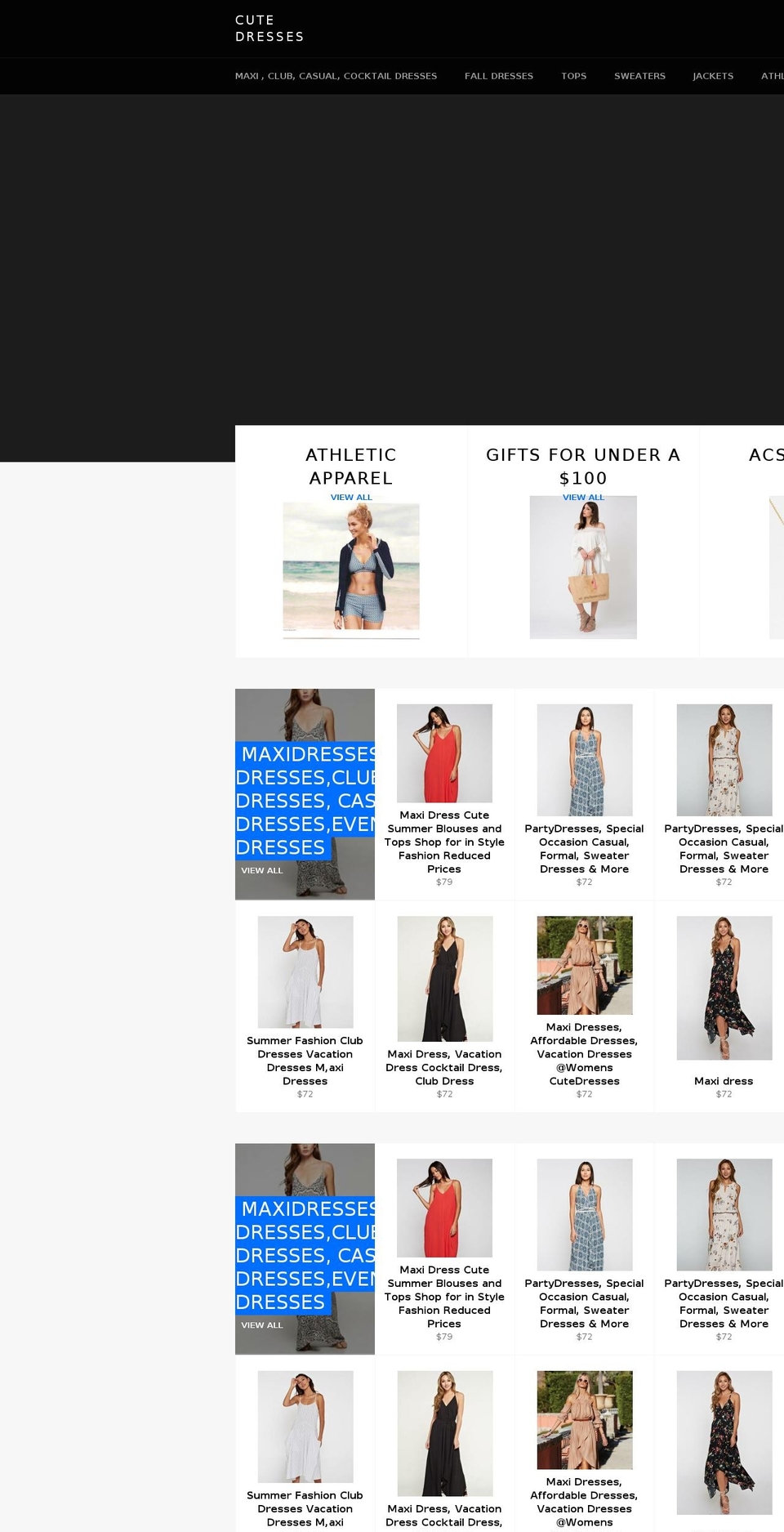Screen dimensions: 784x1532
Task: Open dark floral dress photo in first grid
Action: pyautogui.click(x=724, y=988)
